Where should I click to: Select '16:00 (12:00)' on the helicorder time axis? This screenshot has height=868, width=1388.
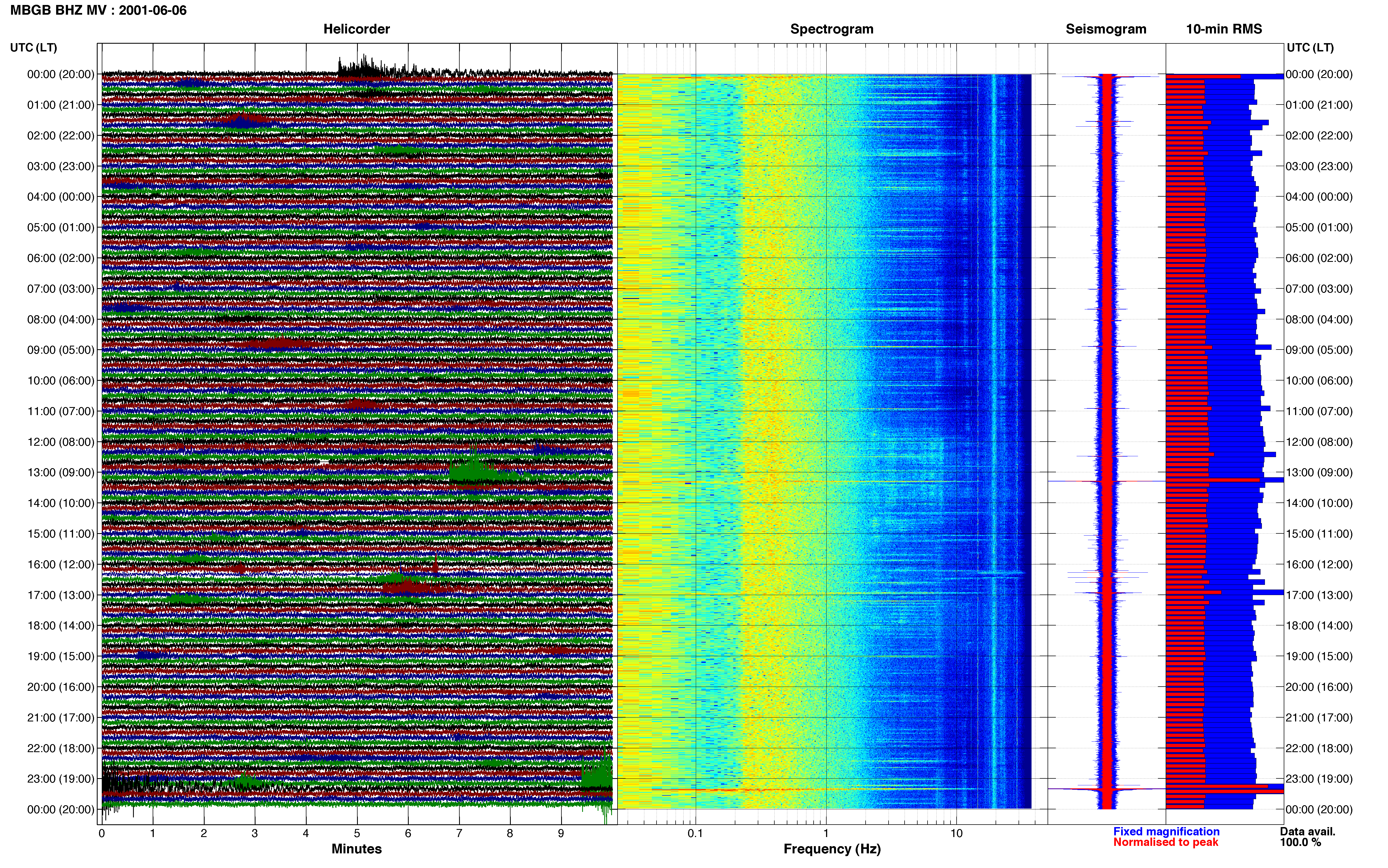61,564
